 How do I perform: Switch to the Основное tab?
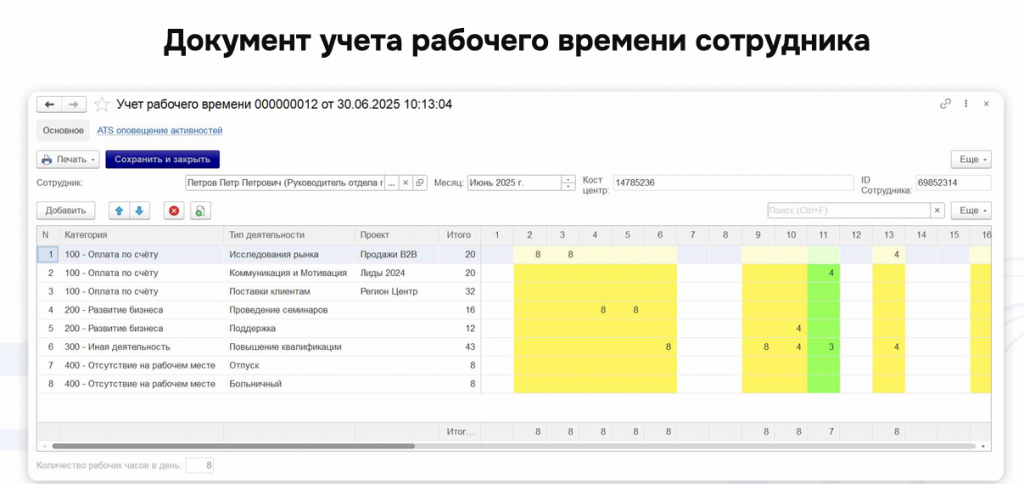pos(63,131)
